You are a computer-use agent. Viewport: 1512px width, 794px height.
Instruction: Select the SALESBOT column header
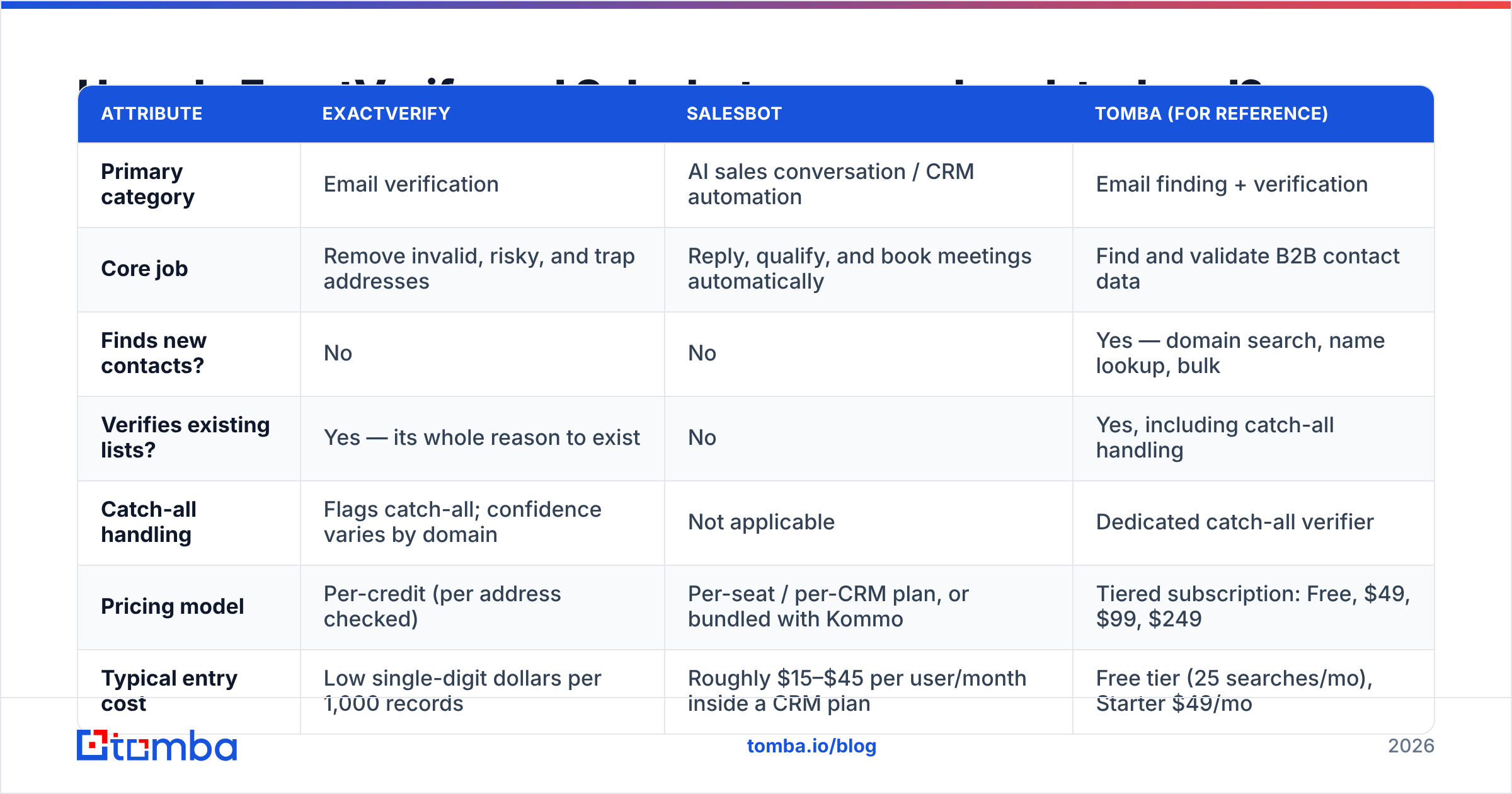point(734,113)
